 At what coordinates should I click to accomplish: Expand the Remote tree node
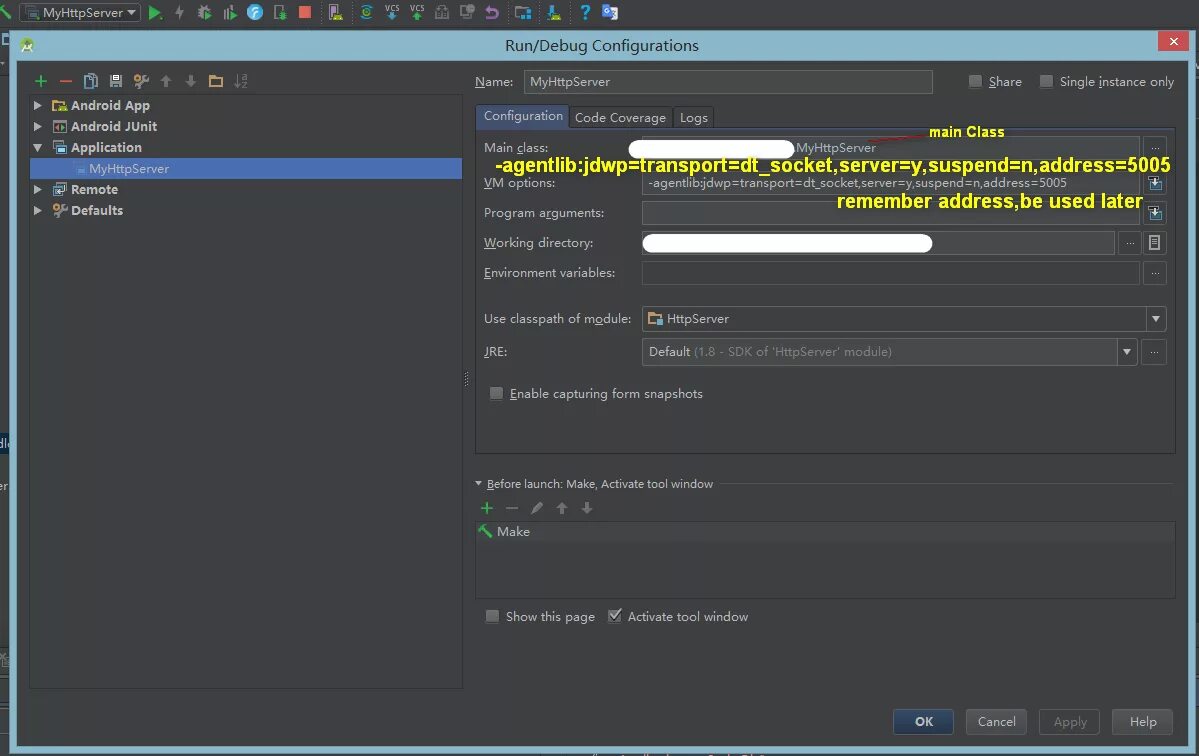click(38, 189)
